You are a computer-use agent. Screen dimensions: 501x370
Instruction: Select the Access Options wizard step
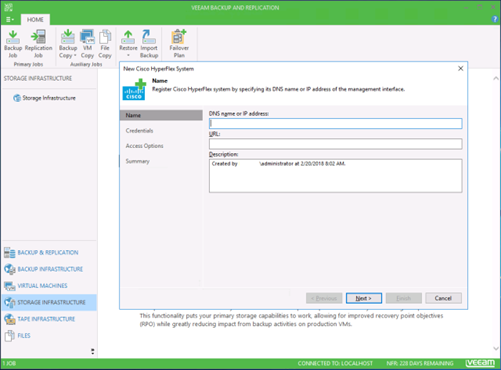(144, 146)
